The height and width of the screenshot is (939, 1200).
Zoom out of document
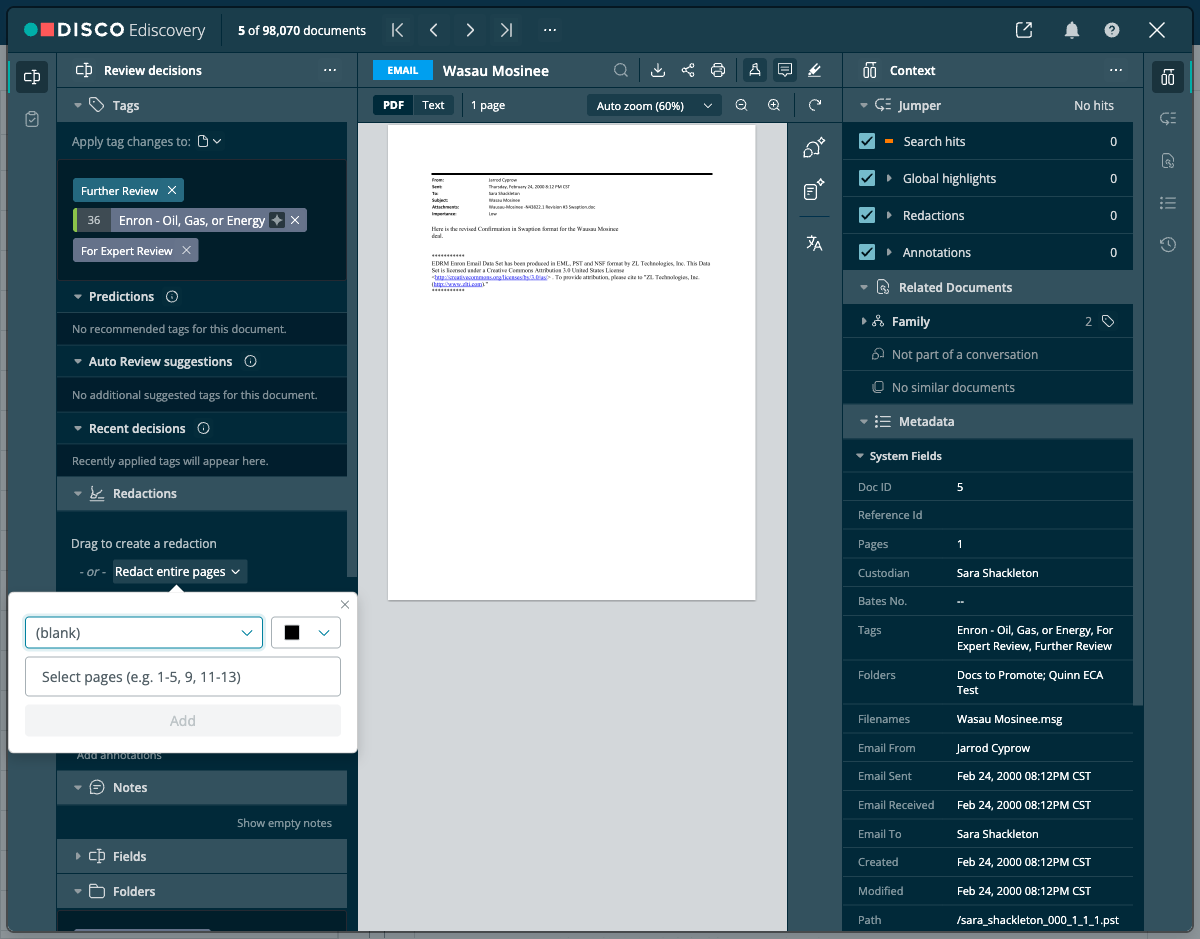(x=741, y=105)
